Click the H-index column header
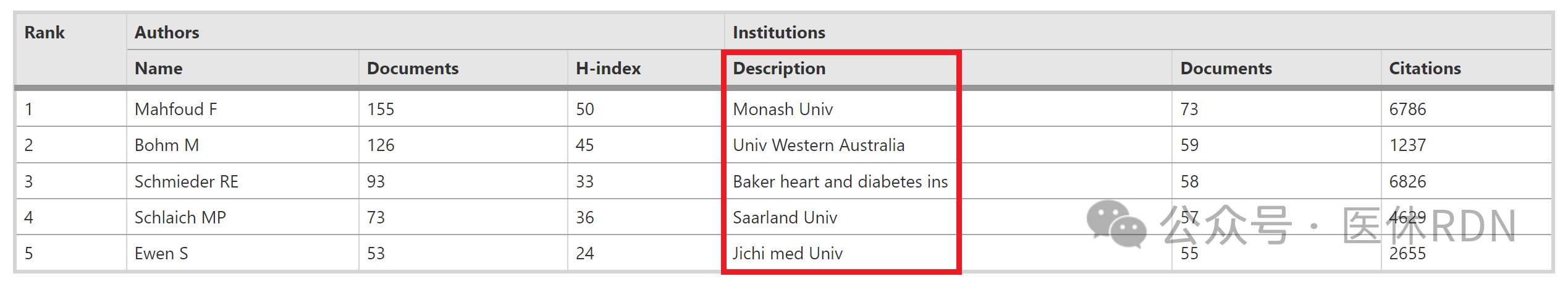Image resolution: width=1568 pixels, height=289 pixels. click(608, 68)
